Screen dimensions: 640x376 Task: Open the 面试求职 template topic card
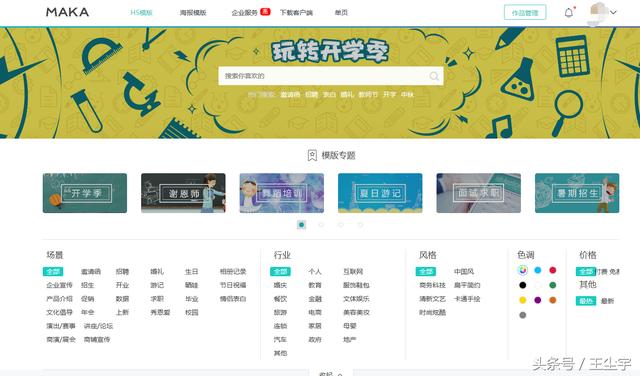(478, 193)
